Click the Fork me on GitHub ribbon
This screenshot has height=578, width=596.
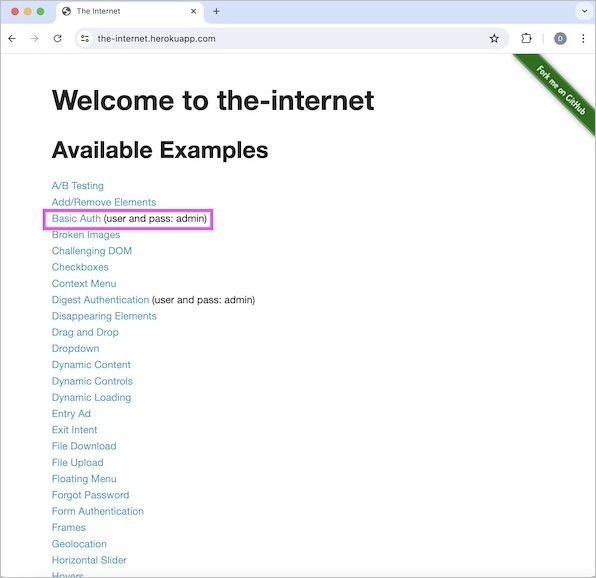tap(560, 90)
